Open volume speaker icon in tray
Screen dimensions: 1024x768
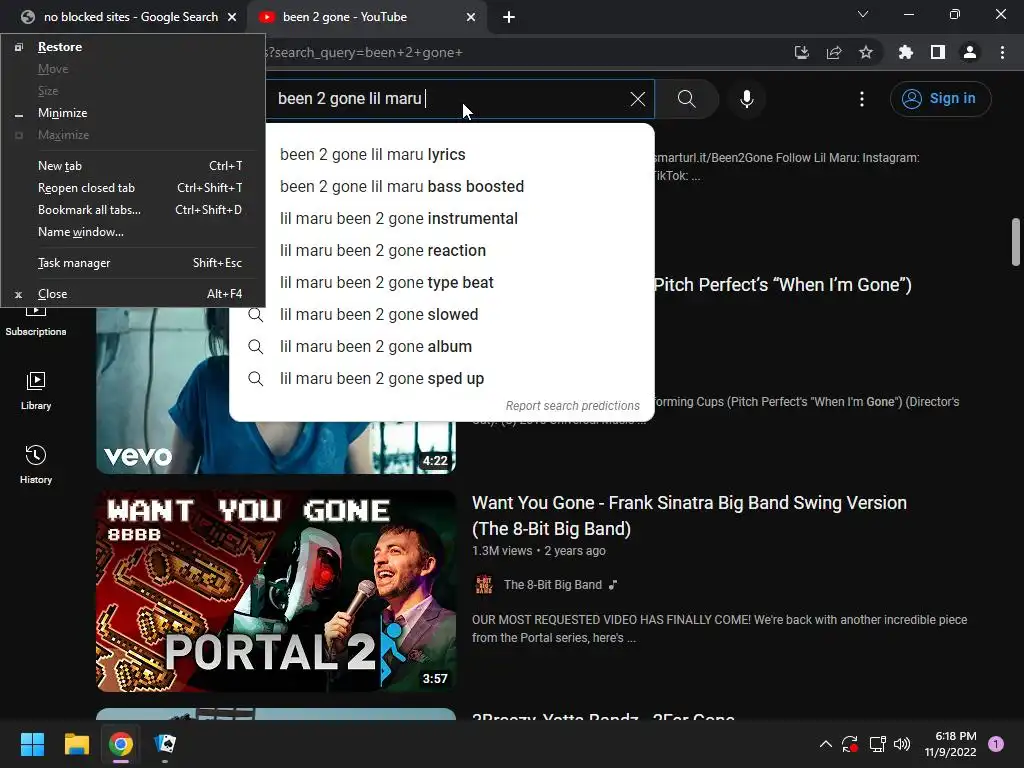902,744
